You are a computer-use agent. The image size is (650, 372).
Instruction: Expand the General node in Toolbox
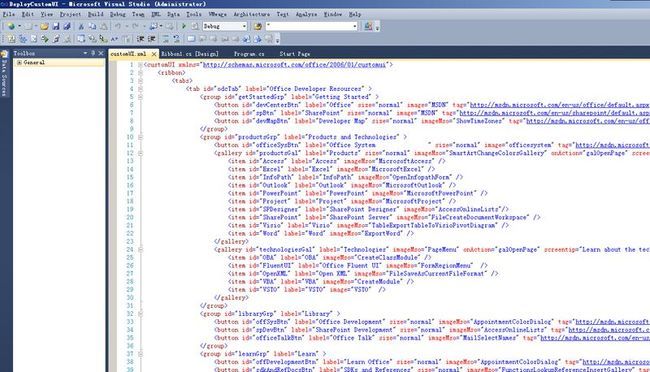(x=19, y=63)
